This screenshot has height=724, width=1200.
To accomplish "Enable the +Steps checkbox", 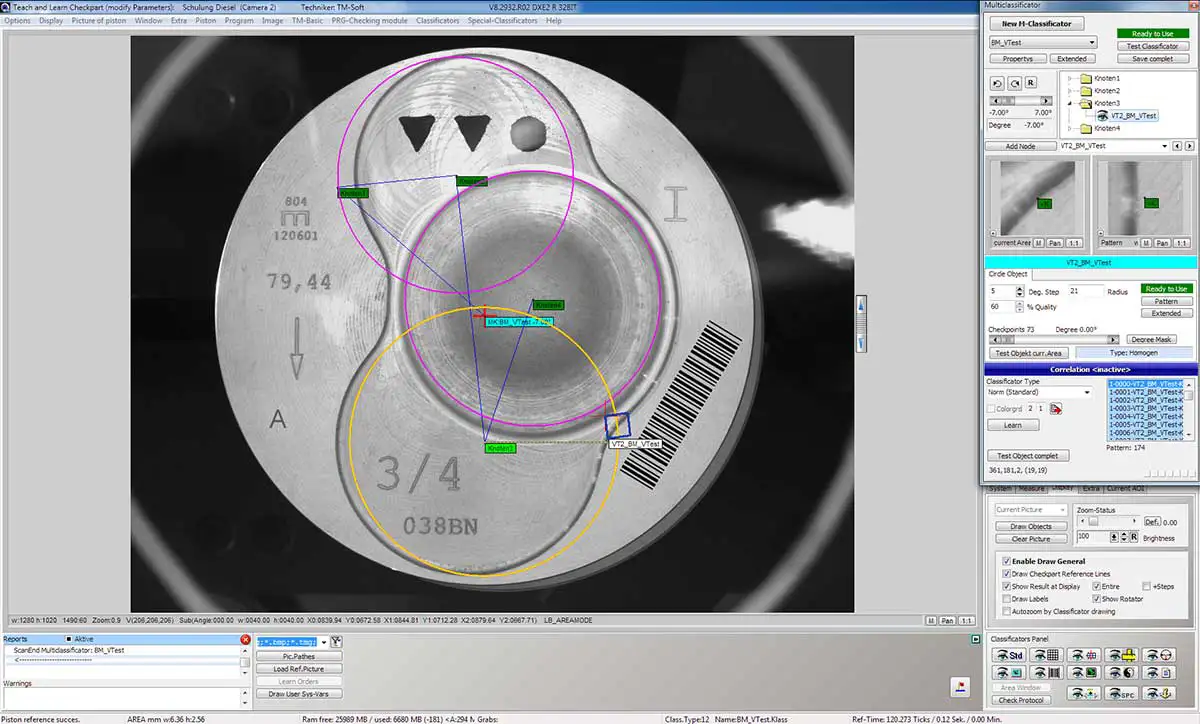I will coord(1146,587).
